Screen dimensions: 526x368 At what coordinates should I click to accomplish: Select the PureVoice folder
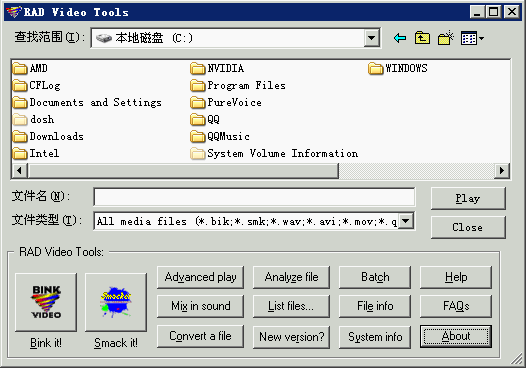226,102
